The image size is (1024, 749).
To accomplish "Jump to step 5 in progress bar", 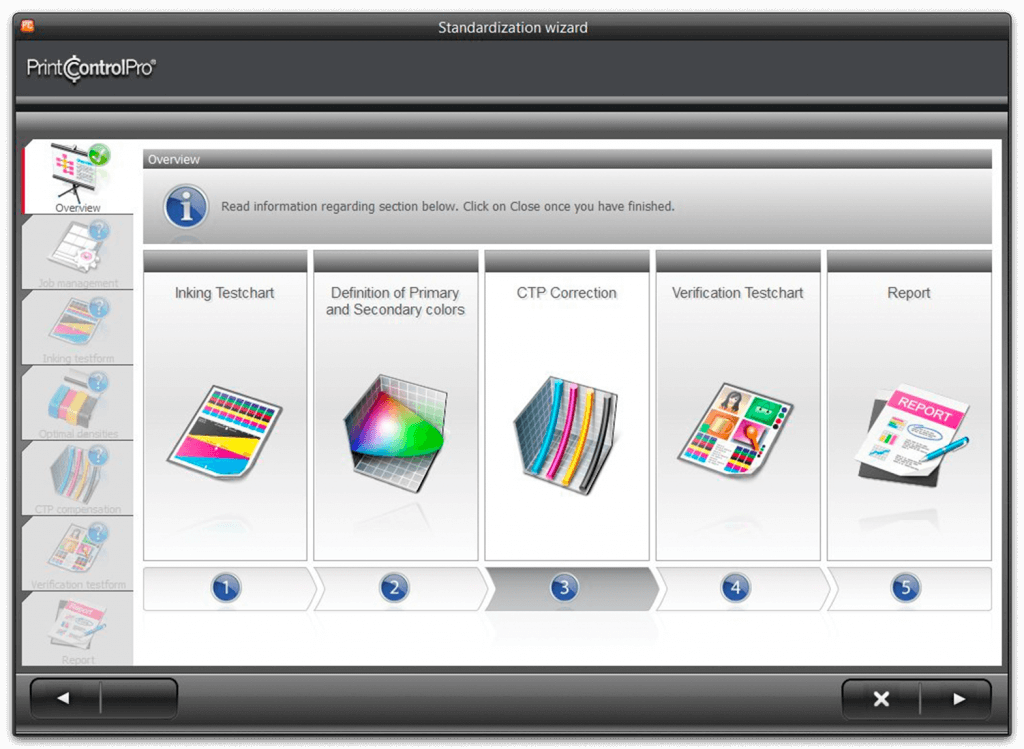I will (906, 588).
